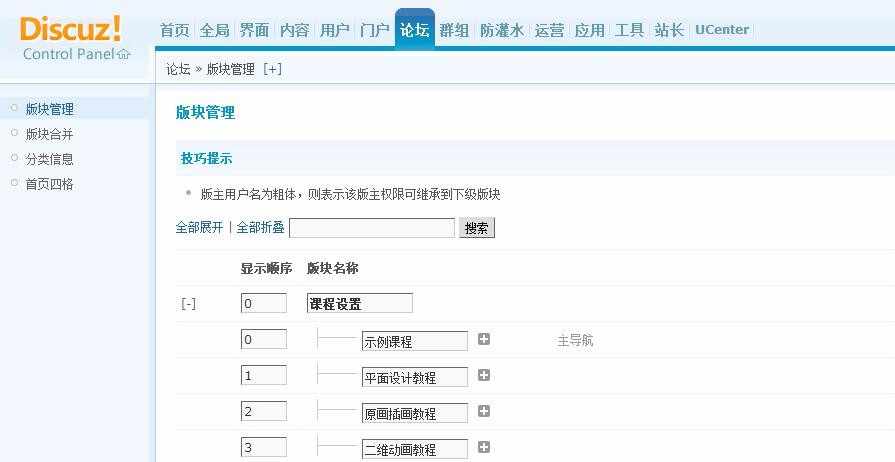This screenshot has height=462, width=895.
Task: Click the plus icon beside 平面设计教程
Action: point(483,375)
